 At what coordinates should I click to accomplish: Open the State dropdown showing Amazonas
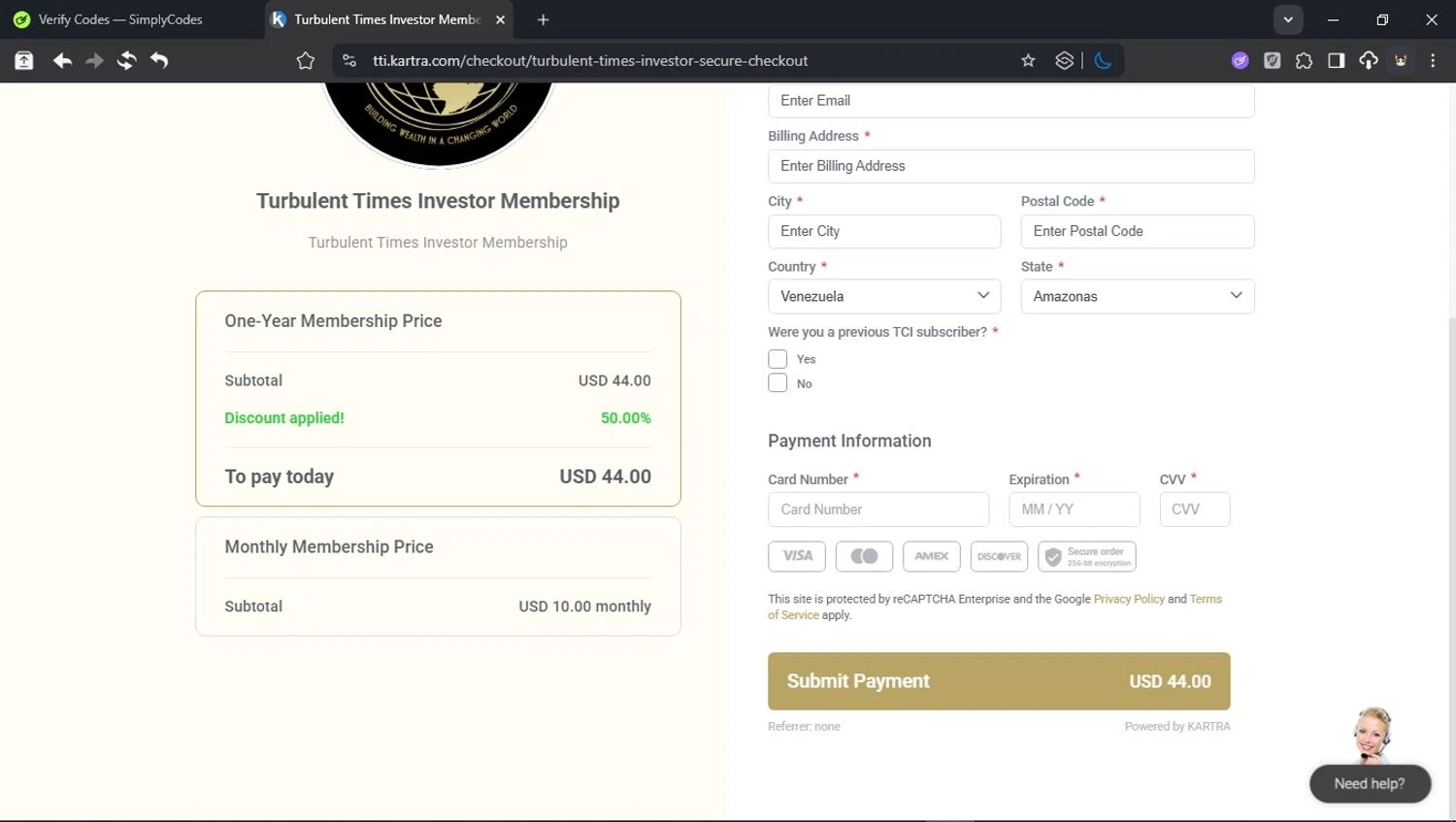pyautogui.click(x=1138, y=296)
